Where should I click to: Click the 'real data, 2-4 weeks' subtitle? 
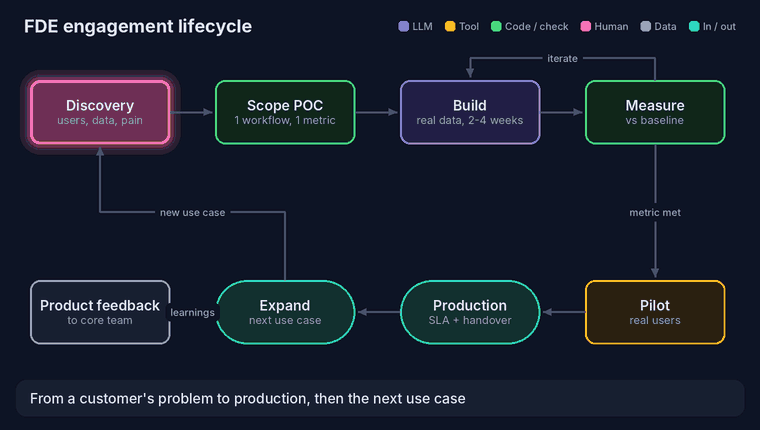pyautogui.click(x=470, y=120)
